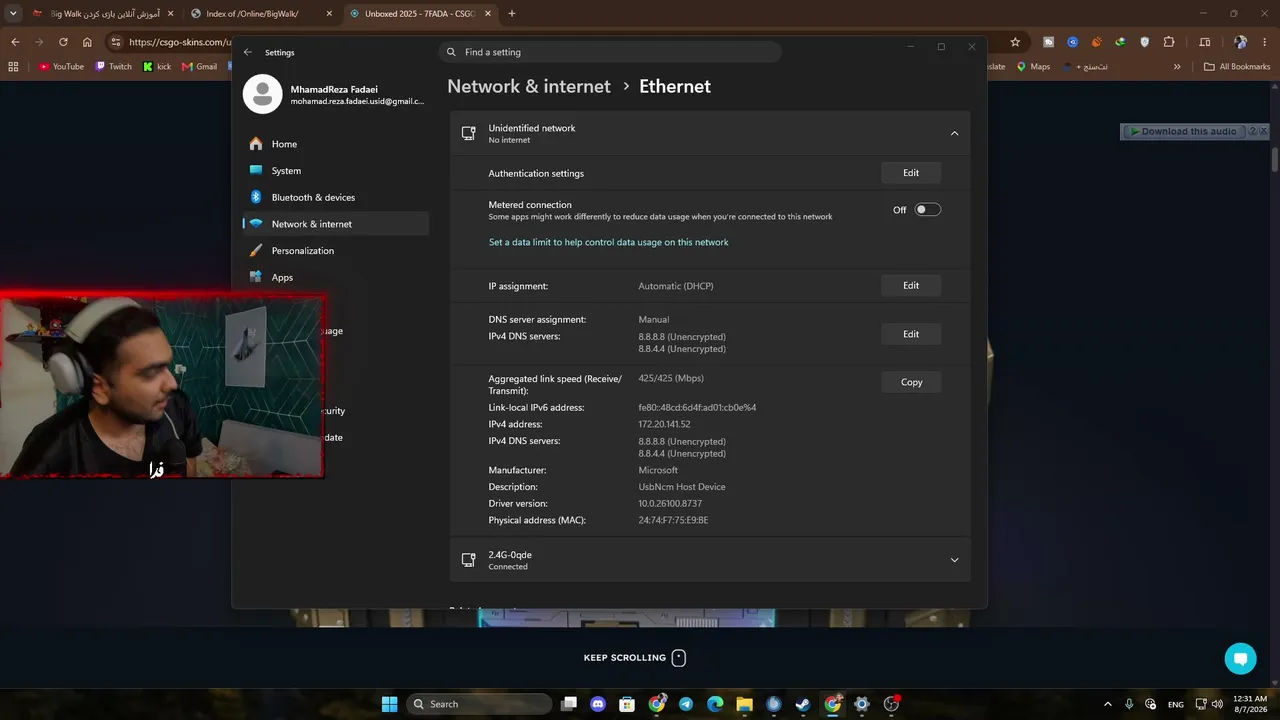Go to Chrome's home page

(87, 42)
